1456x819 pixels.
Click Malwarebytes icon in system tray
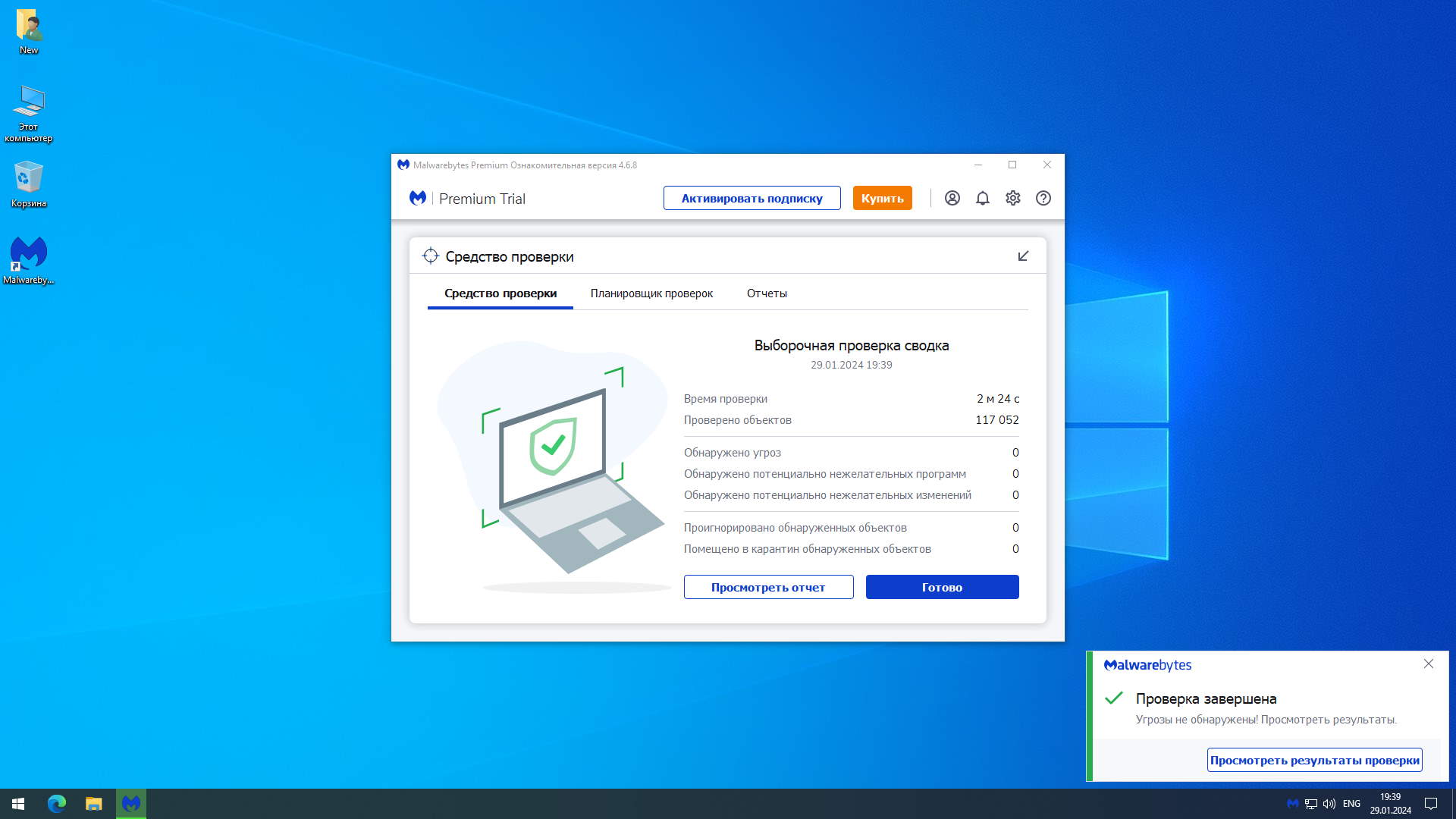(x=1293, y=804)
